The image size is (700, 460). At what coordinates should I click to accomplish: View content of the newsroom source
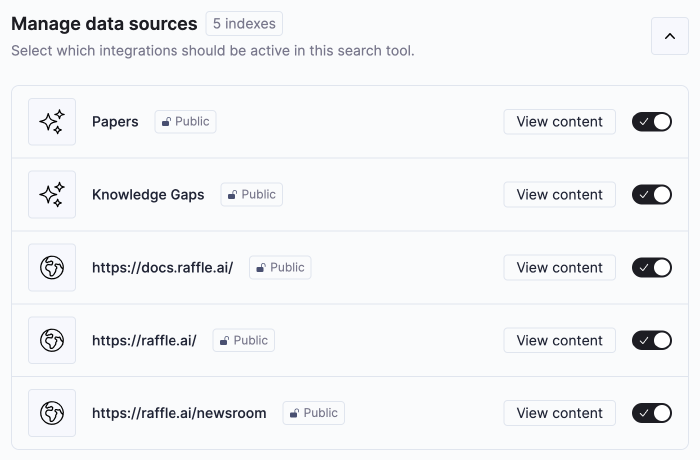click(559, 413)
